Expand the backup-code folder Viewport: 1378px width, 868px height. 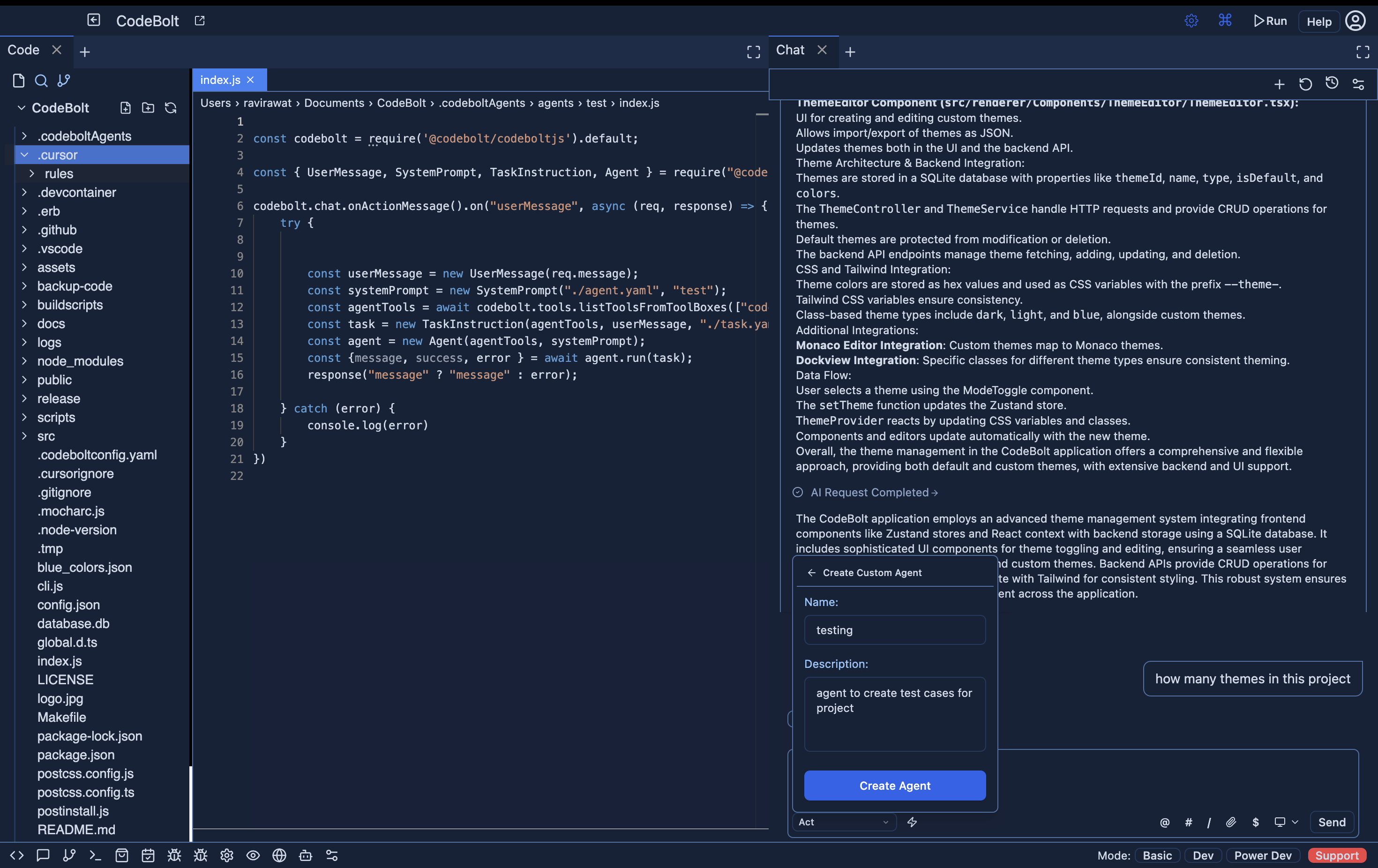[24, 286]
